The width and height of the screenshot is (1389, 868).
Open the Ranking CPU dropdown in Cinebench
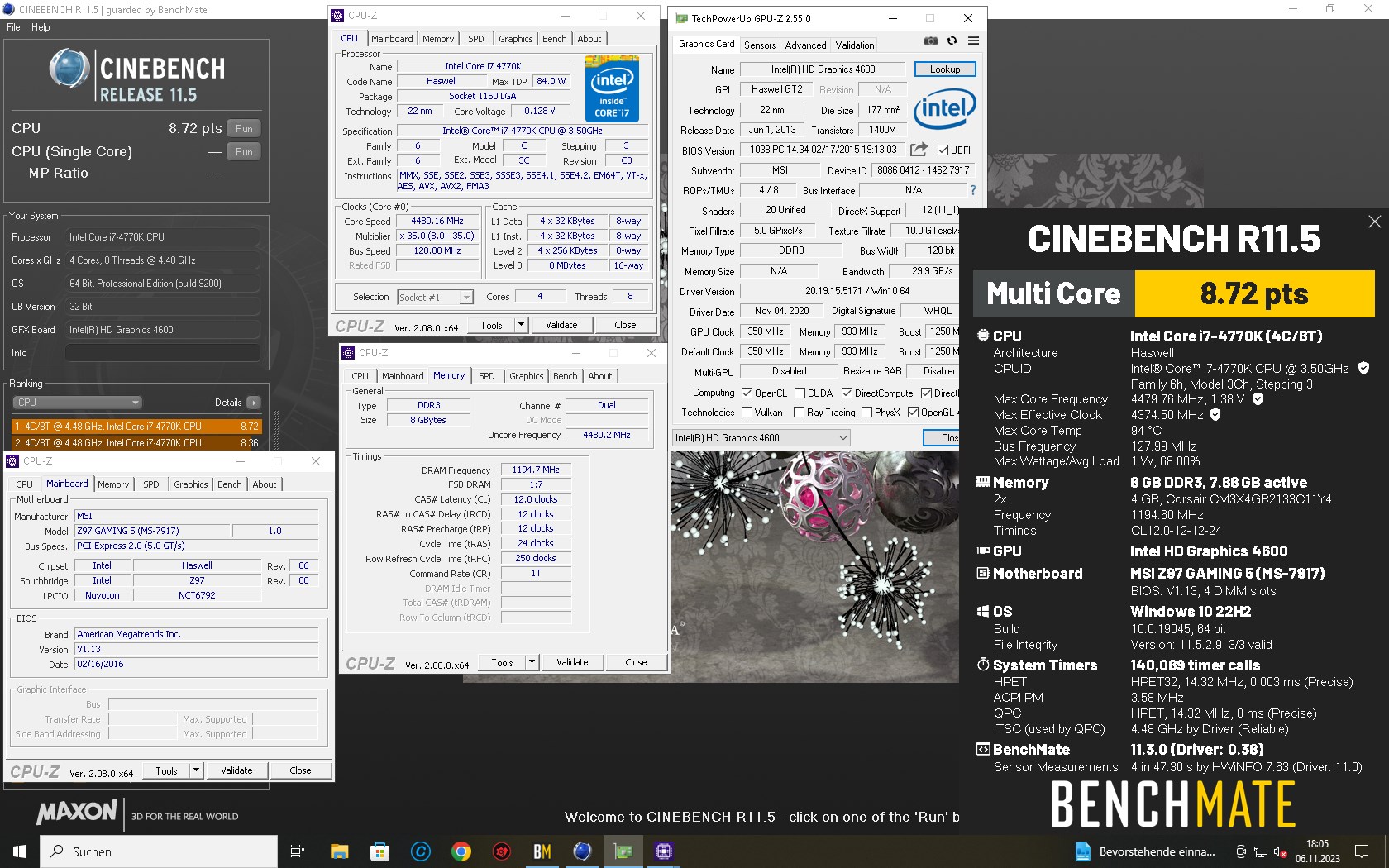(78, 403)
